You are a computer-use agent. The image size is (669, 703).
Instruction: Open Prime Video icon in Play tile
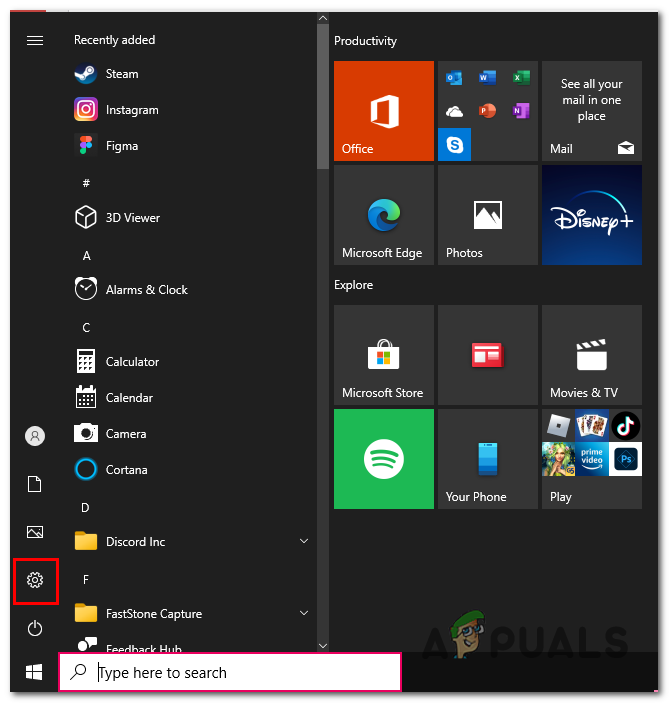pyautogui.click(x=592, y=459)
